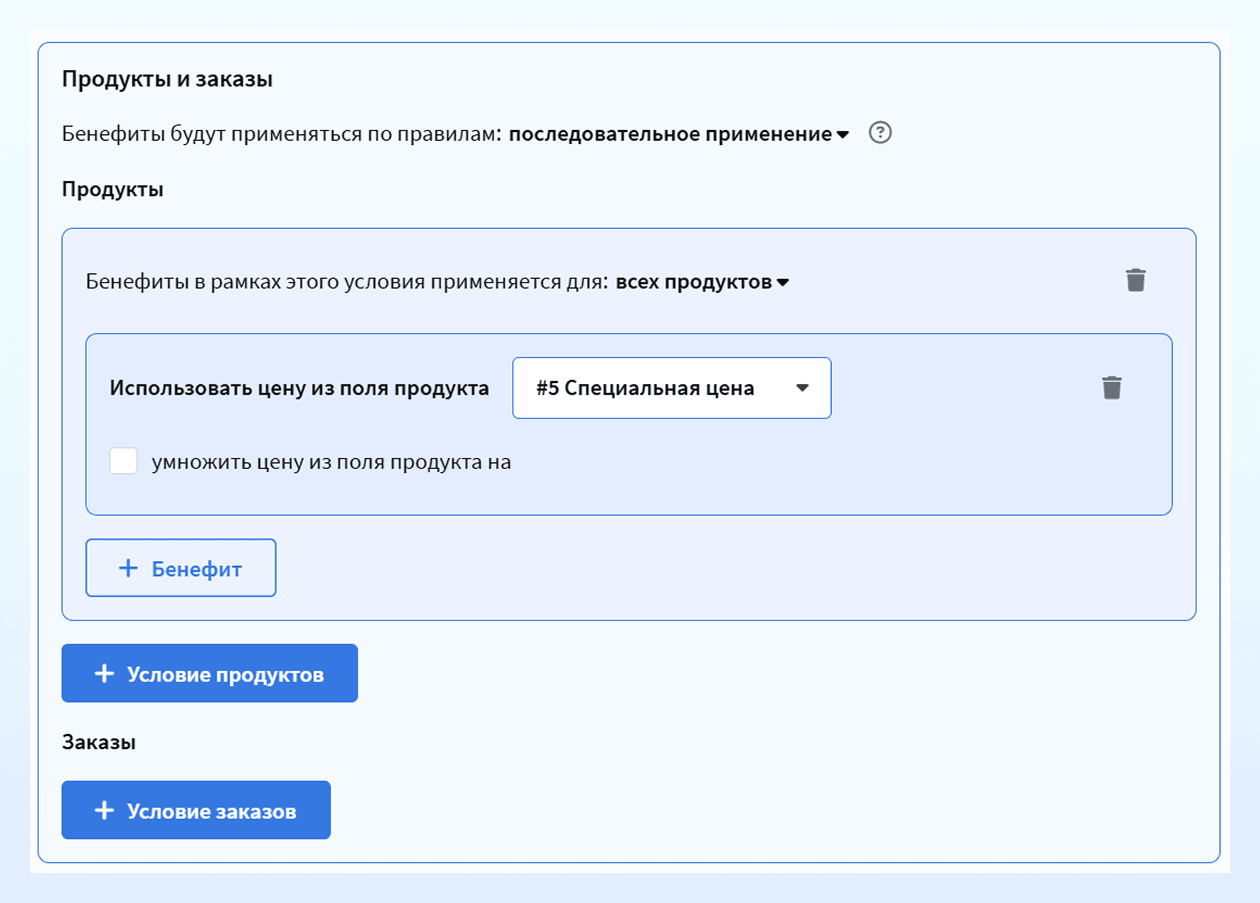Viewport: 1260px width, 903px height.
Task: Click the умножить цену из поля продукта на label
Action: point(331,463)
